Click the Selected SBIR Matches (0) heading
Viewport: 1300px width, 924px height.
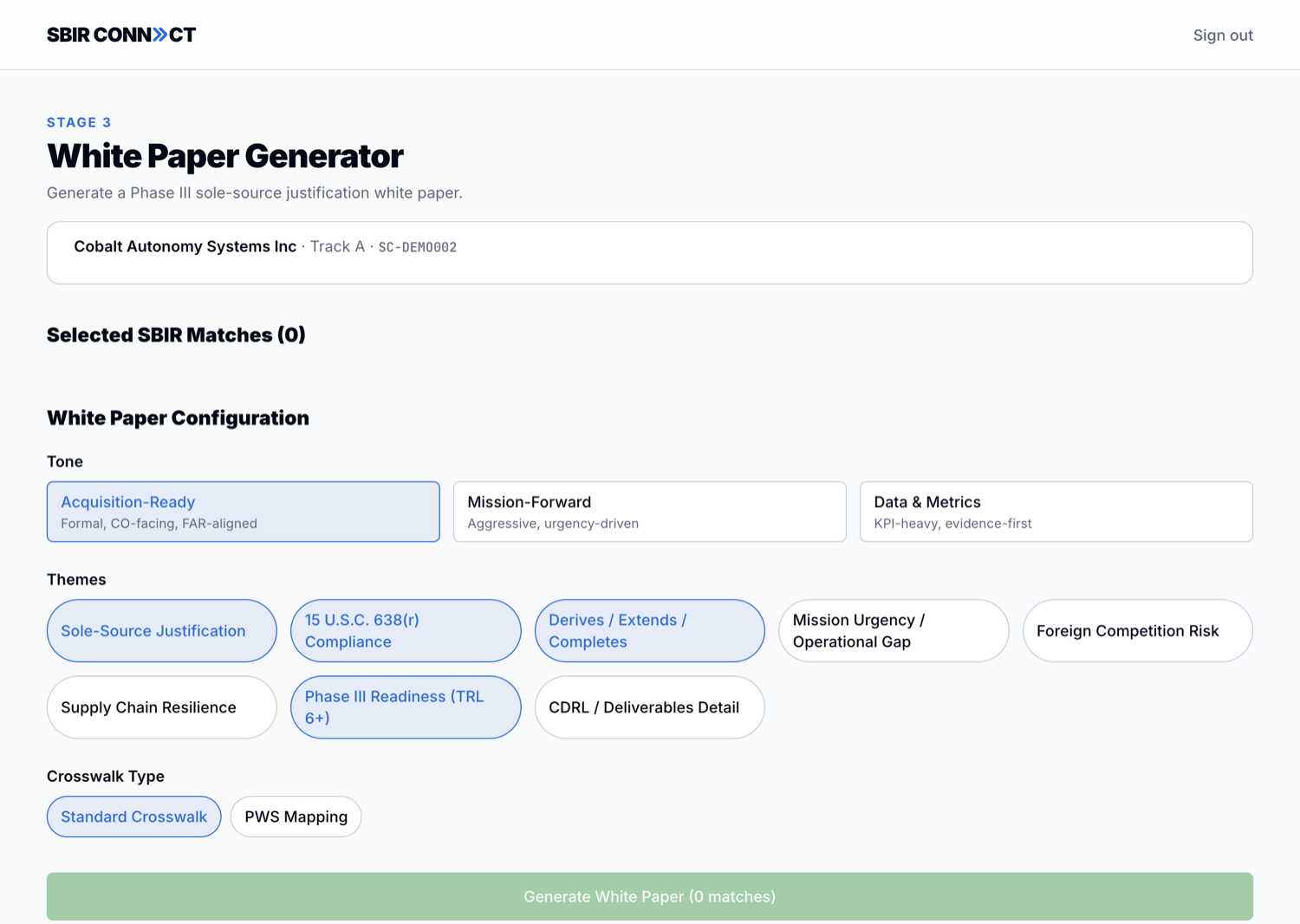coord(176,335)
